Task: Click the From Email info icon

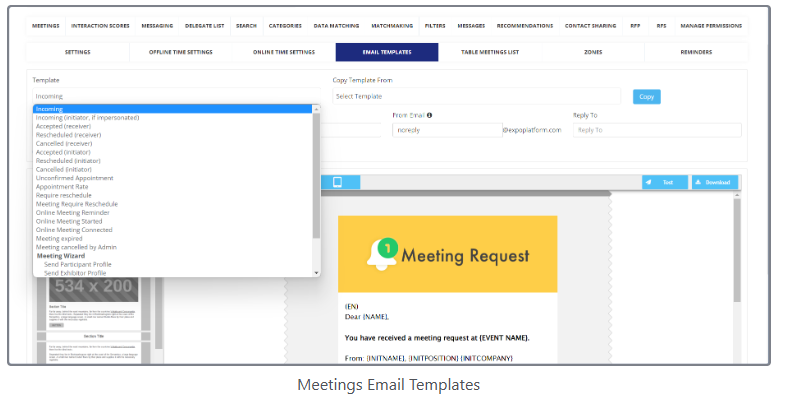Action: tap(429, 115)
